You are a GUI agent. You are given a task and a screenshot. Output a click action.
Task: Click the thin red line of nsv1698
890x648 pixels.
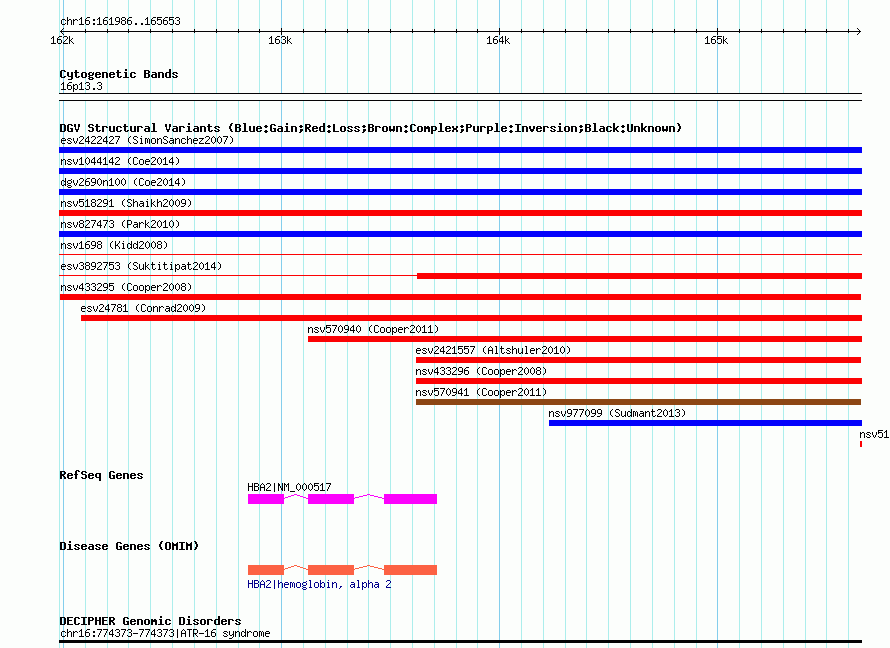click(x=460, y=254)
